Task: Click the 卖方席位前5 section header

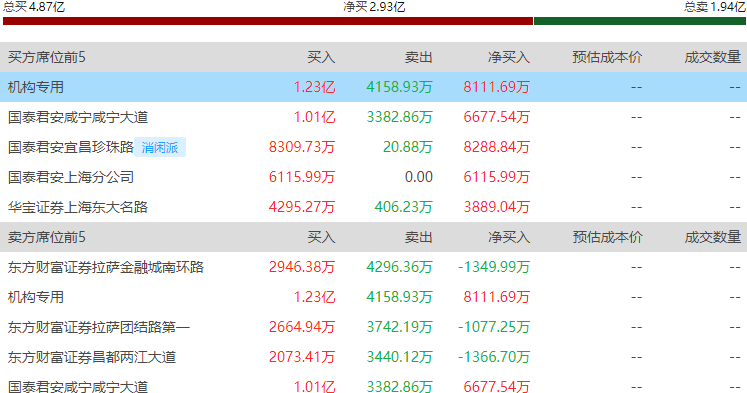Action: [47, 237]
